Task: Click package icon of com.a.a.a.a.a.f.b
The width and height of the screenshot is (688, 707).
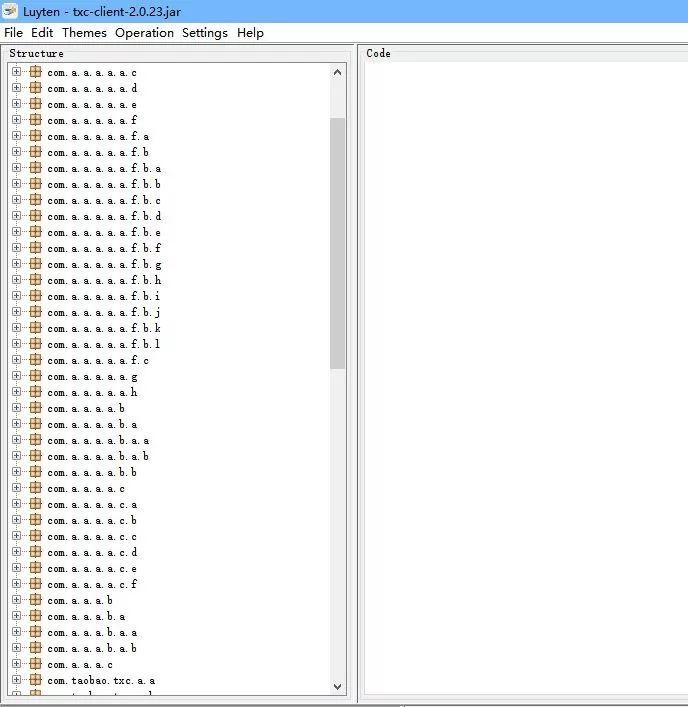Action: (36, 152)
